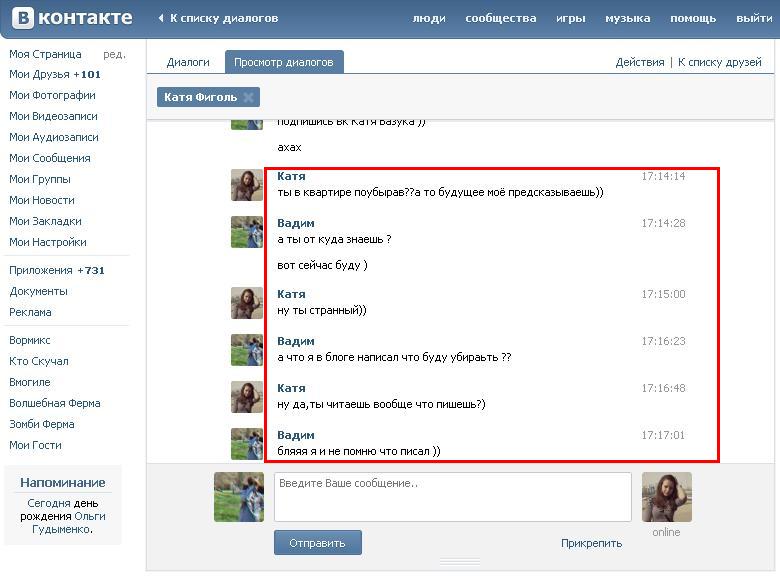This screenshot has width=780, height=577.
Task: Click Вадим's avatar at the 17:16:23 message
Action: pos(247,350)
